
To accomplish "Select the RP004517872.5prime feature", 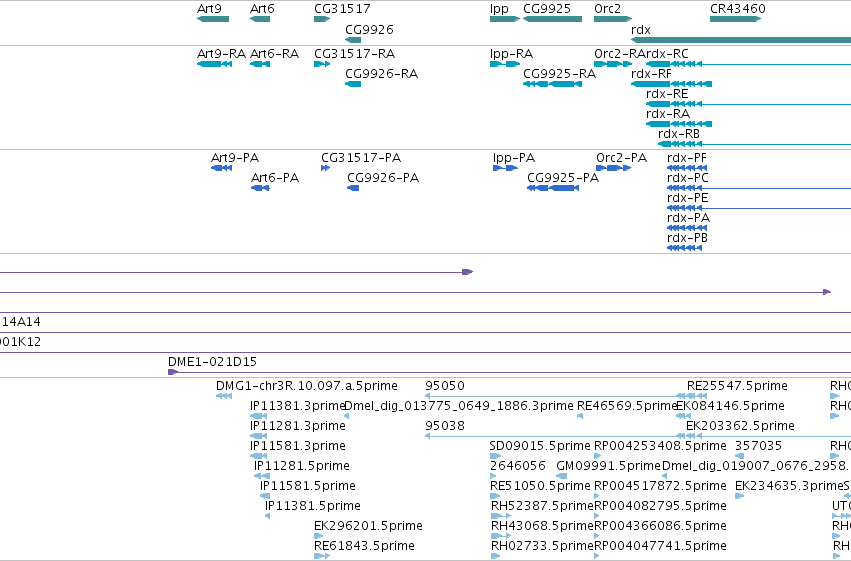I will (x=597, y=496).
